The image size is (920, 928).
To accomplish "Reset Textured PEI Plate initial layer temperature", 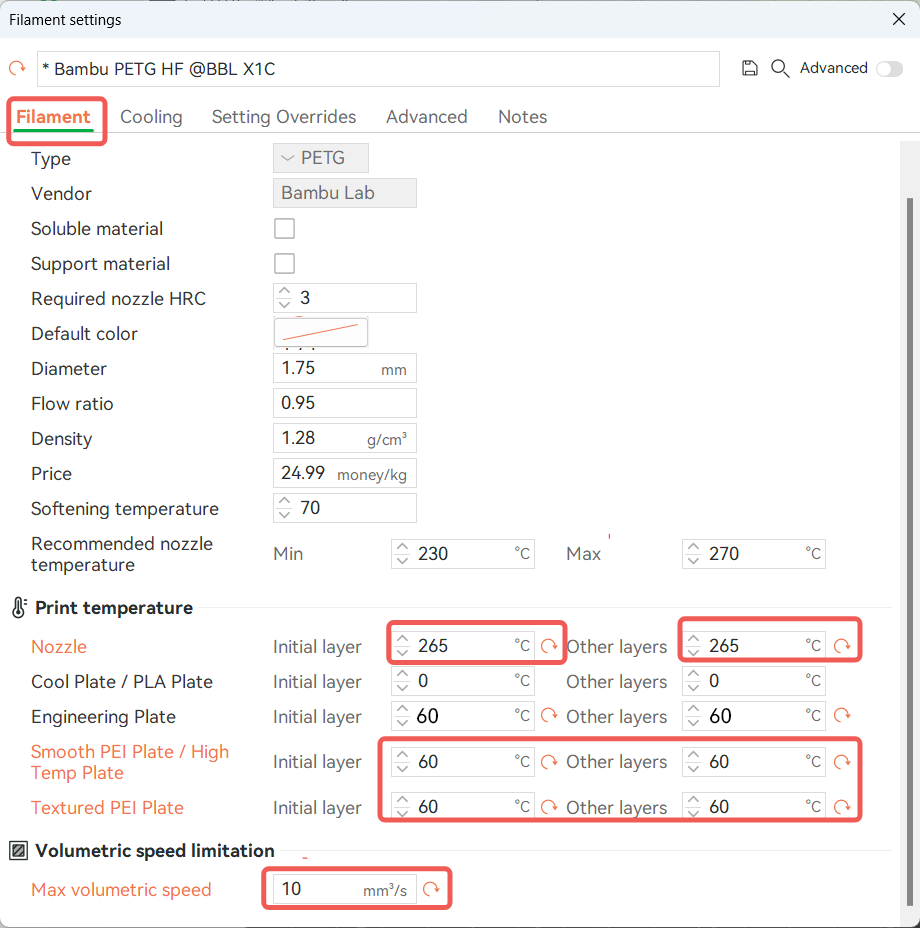I will [x=549, y=807].
